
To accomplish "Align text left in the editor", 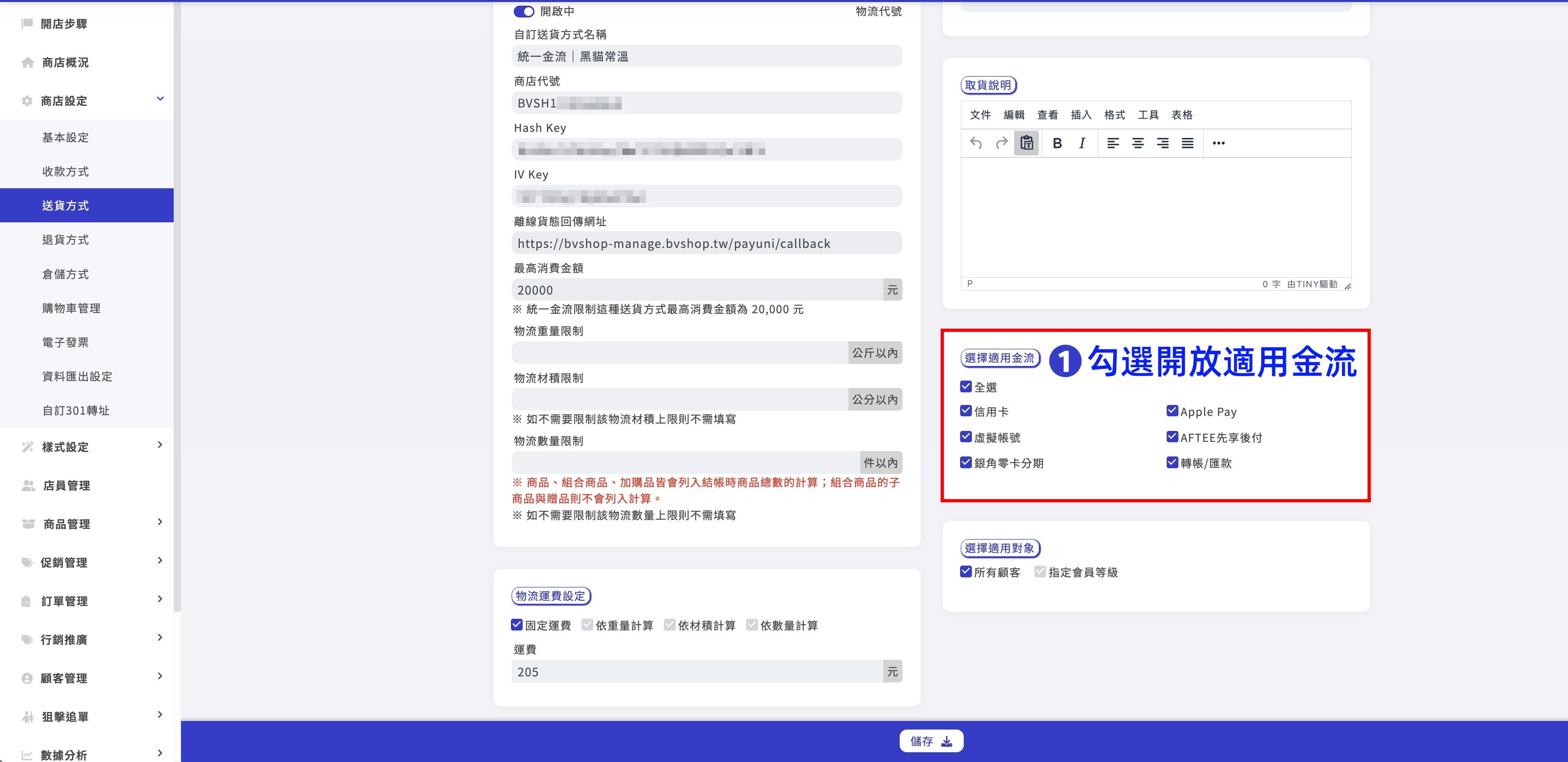I will 1113,143.
